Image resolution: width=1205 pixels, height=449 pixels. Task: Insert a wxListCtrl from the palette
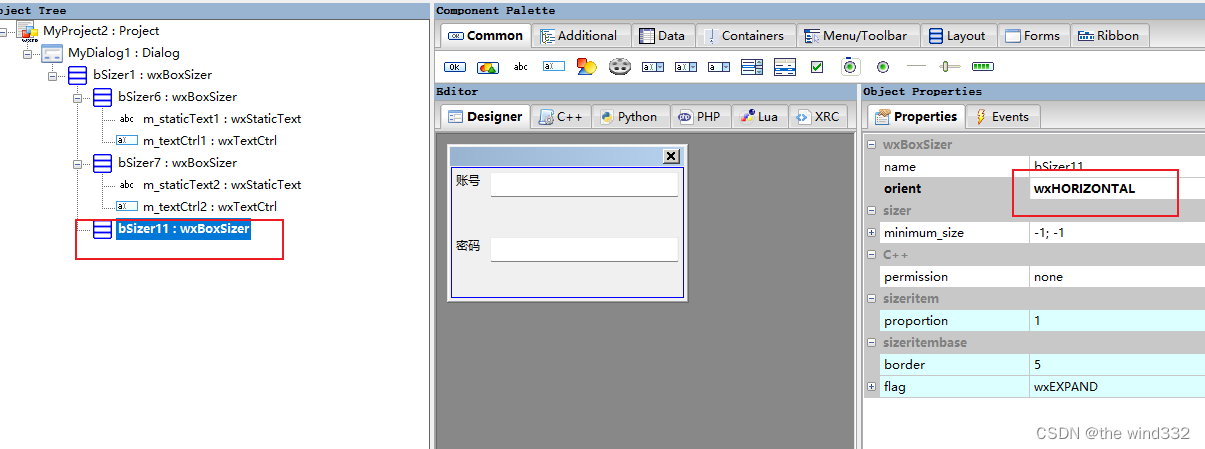click(x=785, y=67)
